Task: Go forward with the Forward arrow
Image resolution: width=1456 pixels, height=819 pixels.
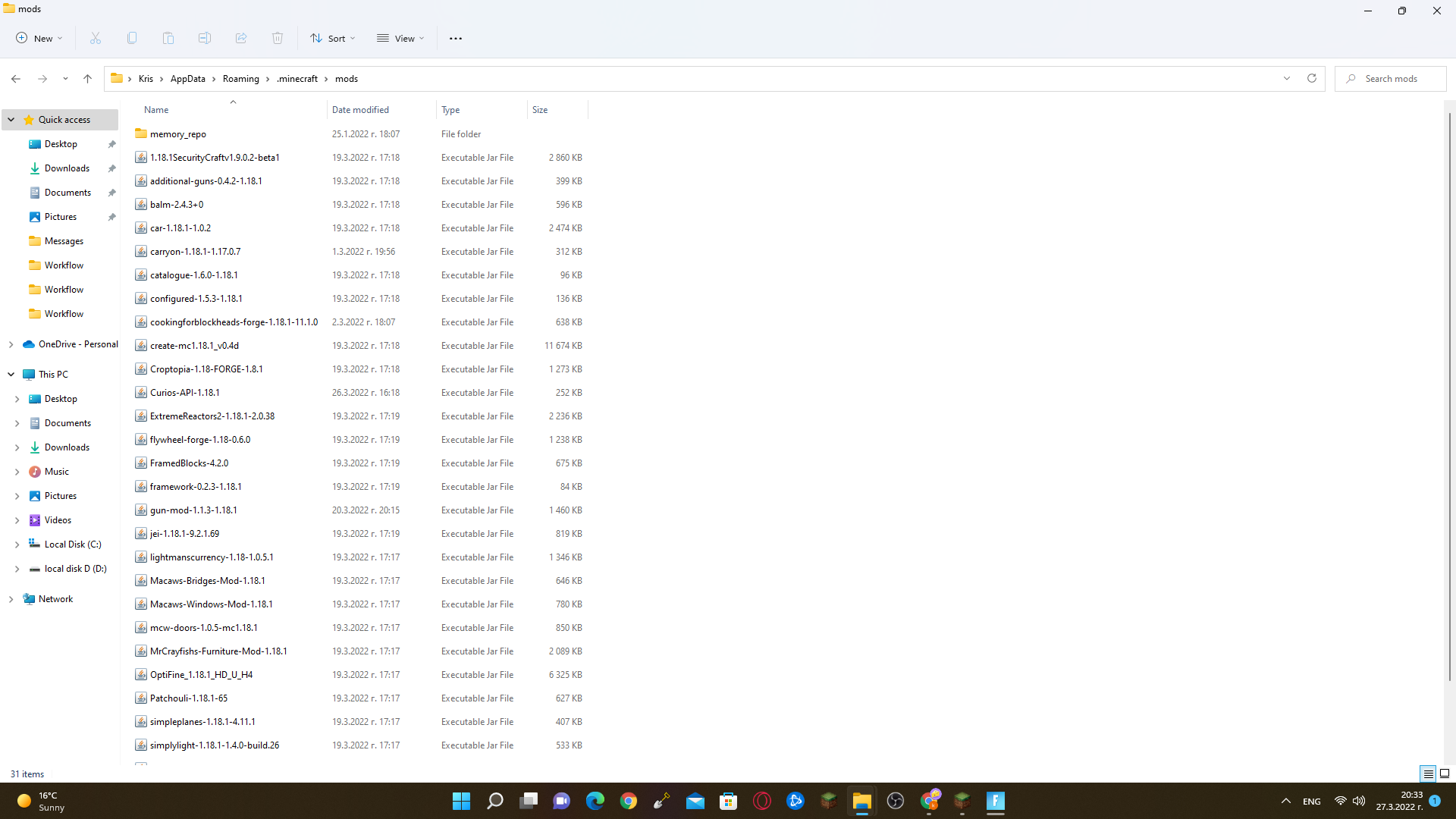Action: tap(42, 79)
